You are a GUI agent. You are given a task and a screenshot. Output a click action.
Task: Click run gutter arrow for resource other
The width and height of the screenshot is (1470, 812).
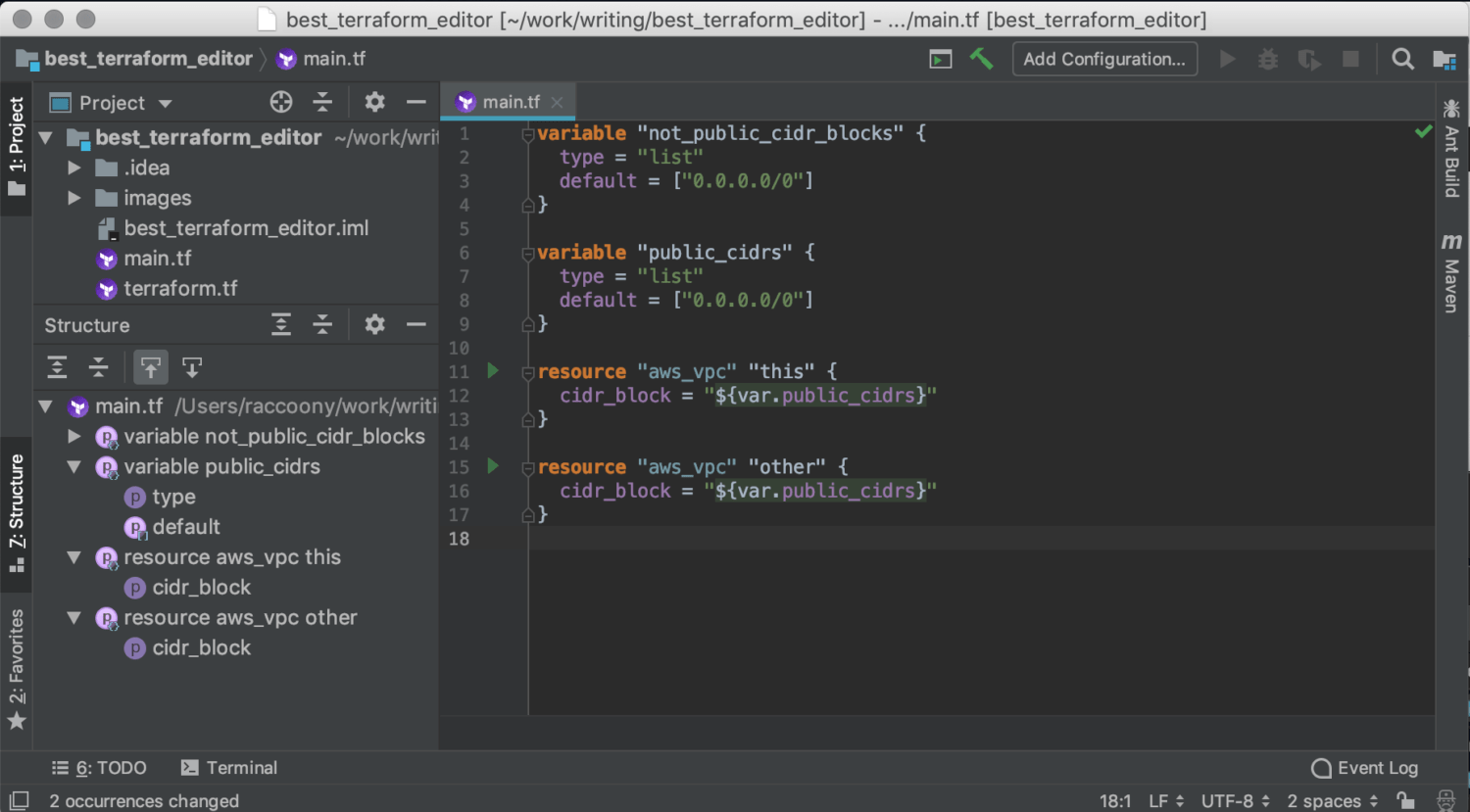[493, 466]
